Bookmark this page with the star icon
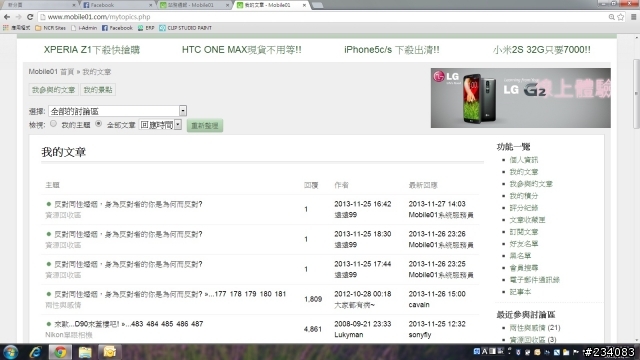This screenshot has width=640, height=360. pos(621,17)
